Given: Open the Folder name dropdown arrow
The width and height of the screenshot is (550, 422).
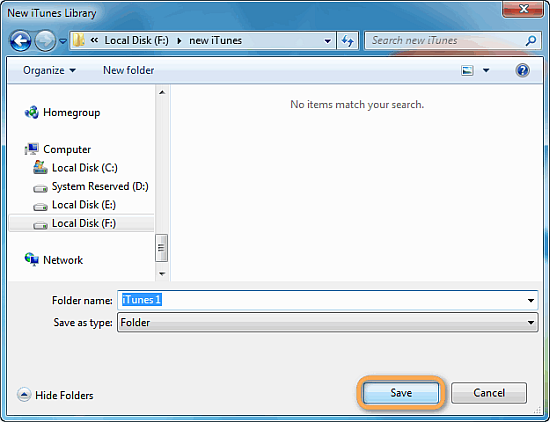Looking at the screenshot, I should click(x=531, y=301).
